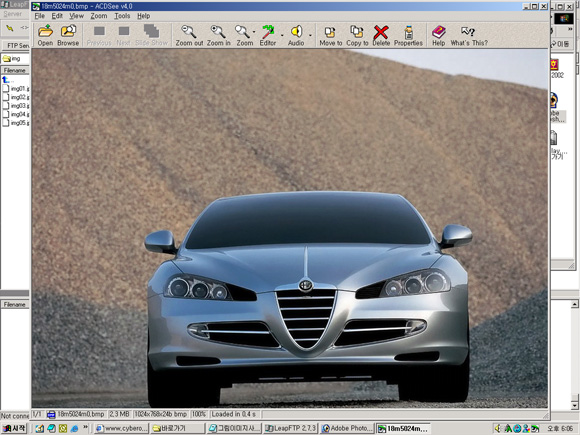
Task: Expand the Audio dropdown arrow
Action: pyautogui.click(x=310, y=36)
